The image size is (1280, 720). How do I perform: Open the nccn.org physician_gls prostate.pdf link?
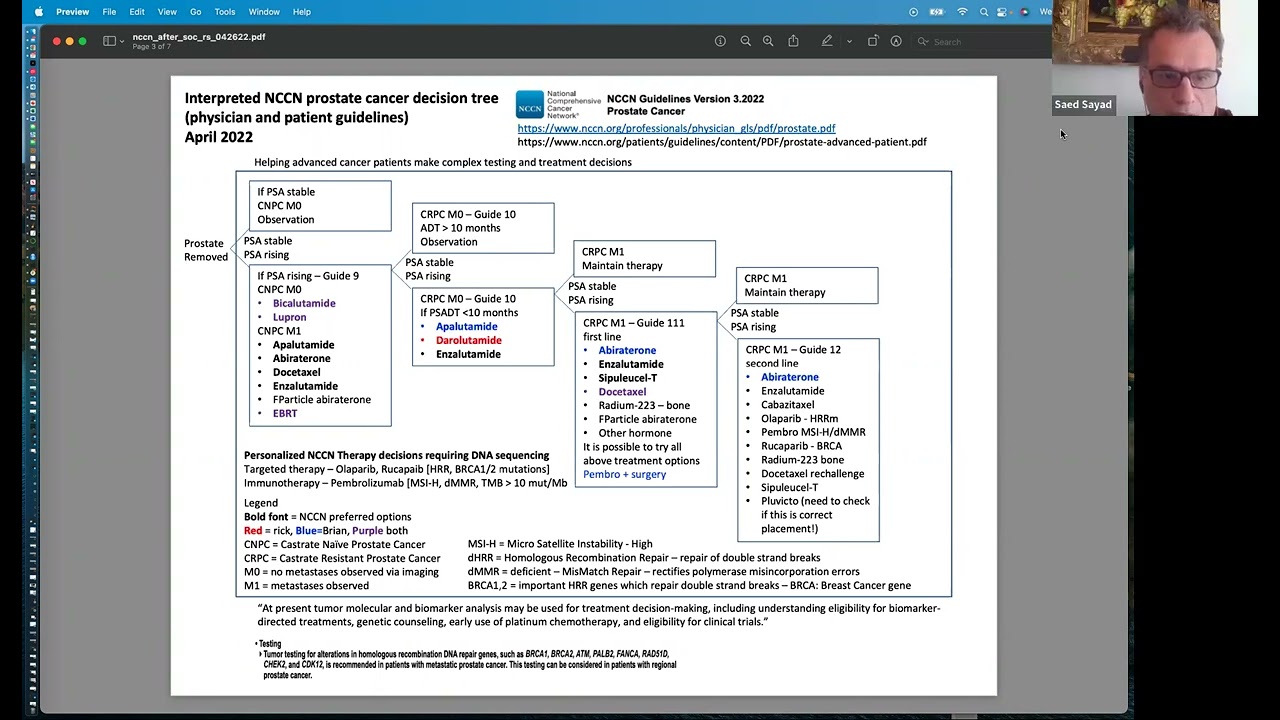coord(676,128)
